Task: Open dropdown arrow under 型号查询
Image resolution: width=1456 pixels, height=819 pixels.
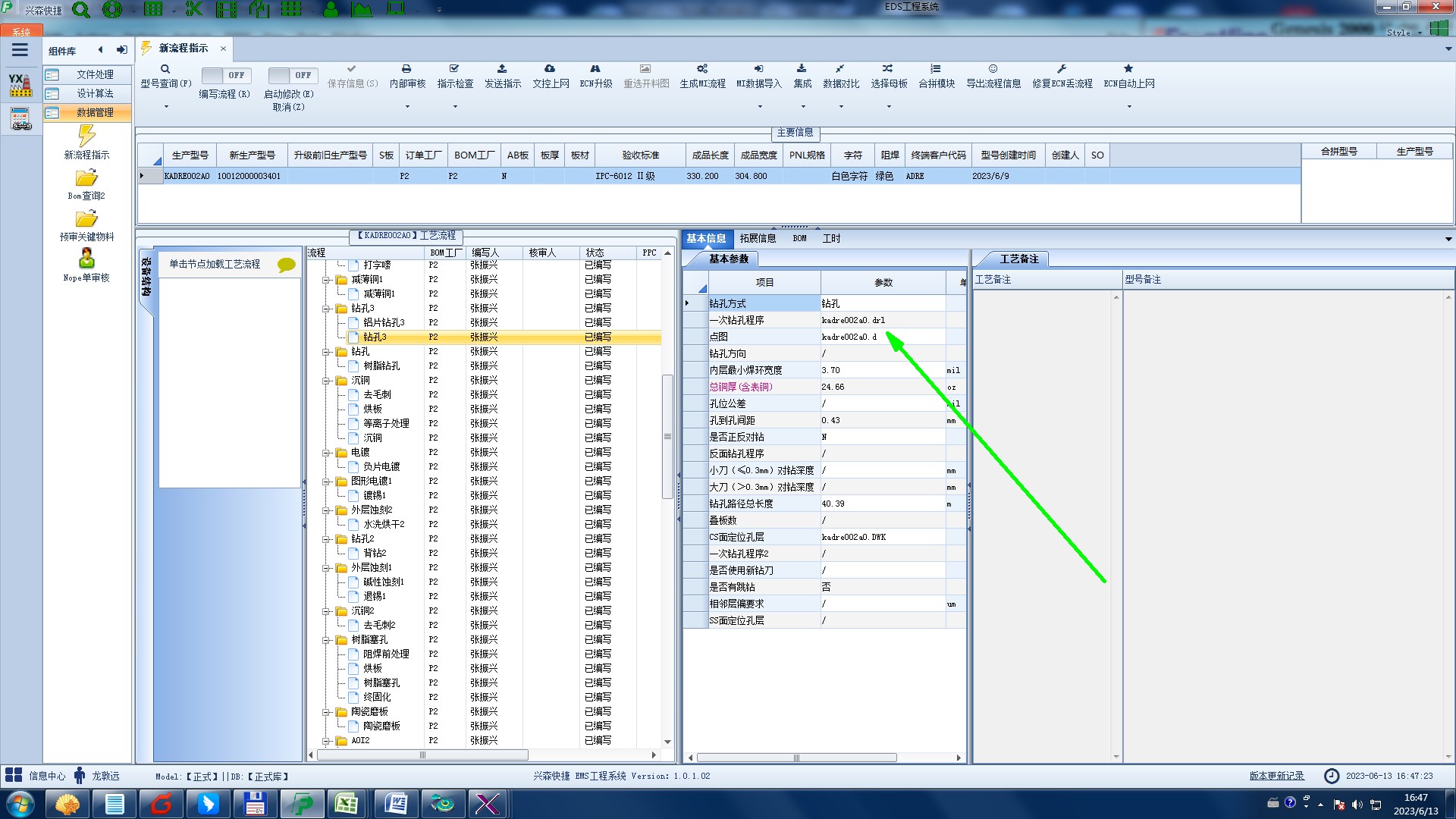Action: (166, 107)
